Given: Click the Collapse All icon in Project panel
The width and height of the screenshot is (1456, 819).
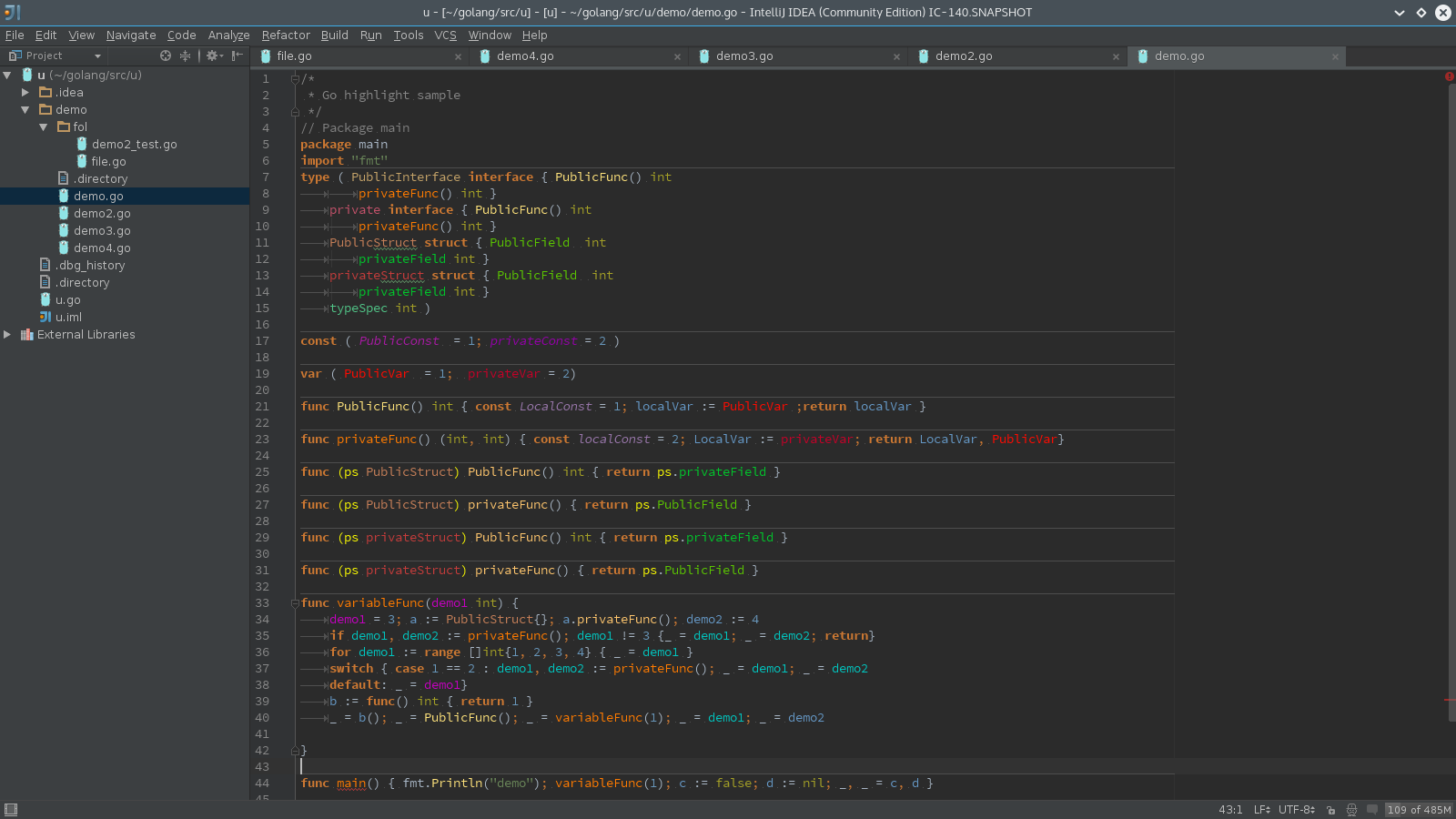Looking at the screenshot, I should click(x=186, y=56).
